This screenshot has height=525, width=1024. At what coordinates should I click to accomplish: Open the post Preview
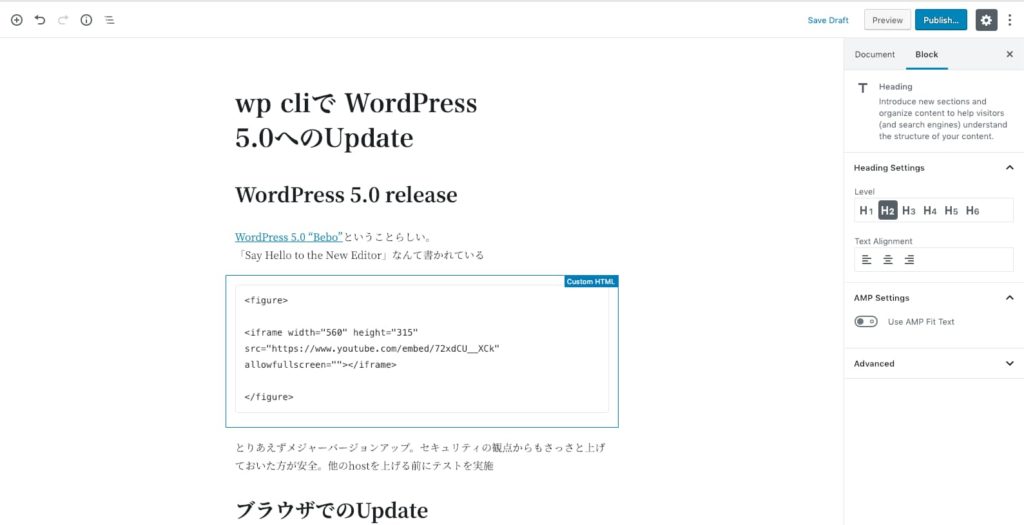(x=887, y=20)
